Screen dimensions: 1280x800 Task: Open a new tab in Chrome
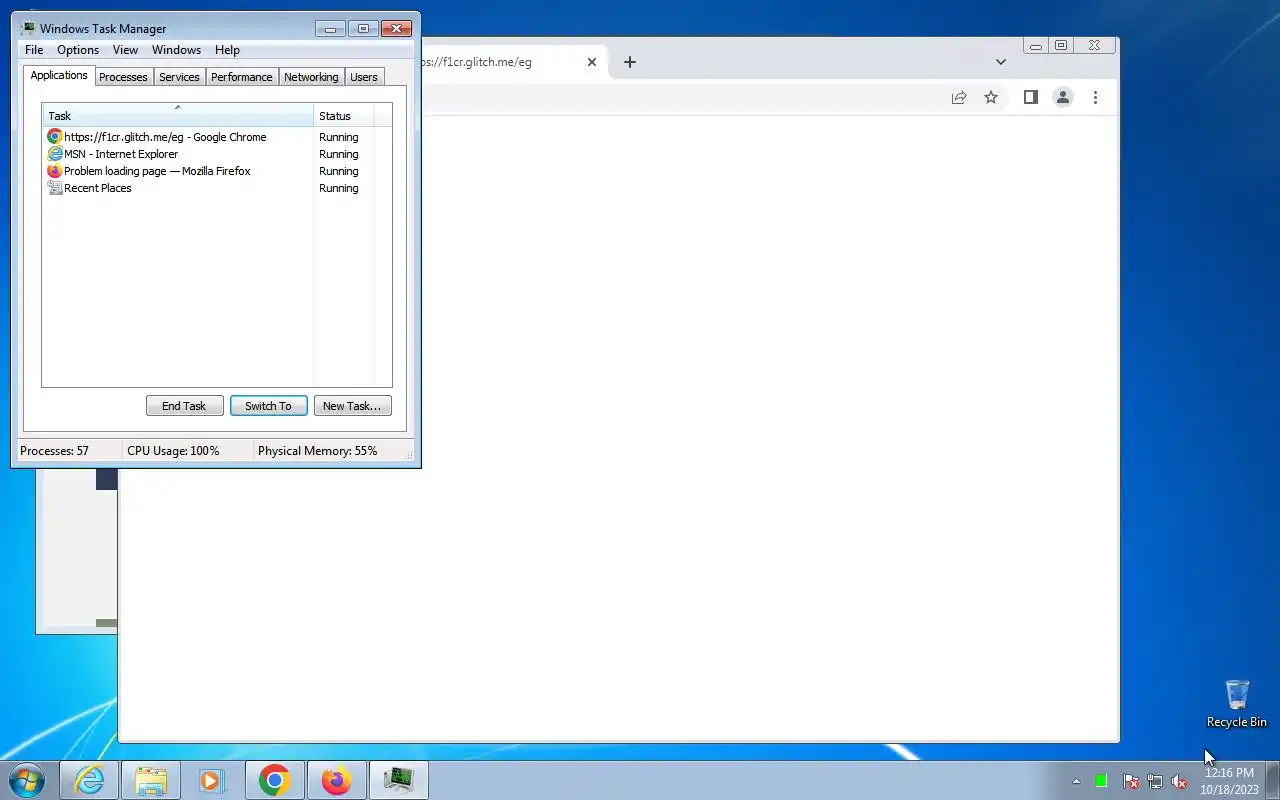(x=629, y=62)
